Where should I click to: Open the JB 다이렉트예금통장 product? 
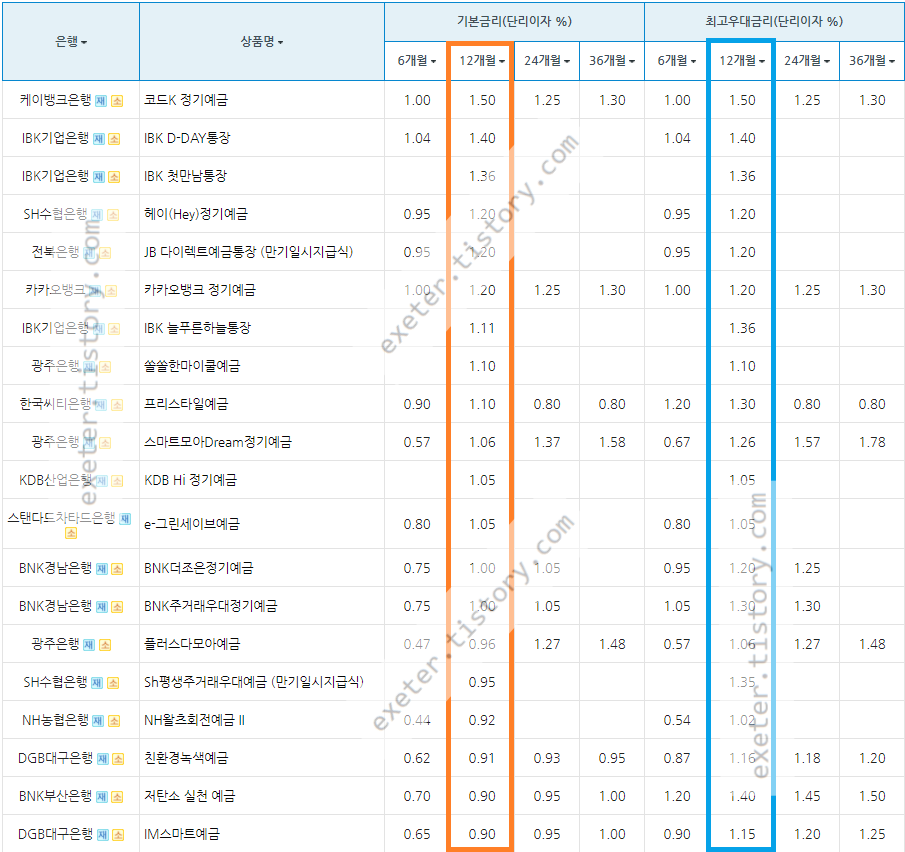[x=248, y=252]
